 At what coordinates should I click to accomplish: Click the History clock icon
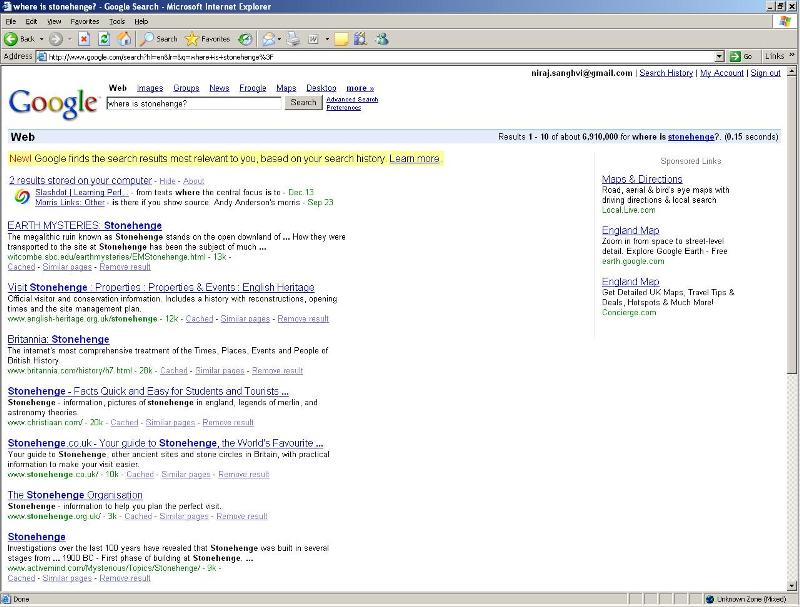click(x=245, y=39)
